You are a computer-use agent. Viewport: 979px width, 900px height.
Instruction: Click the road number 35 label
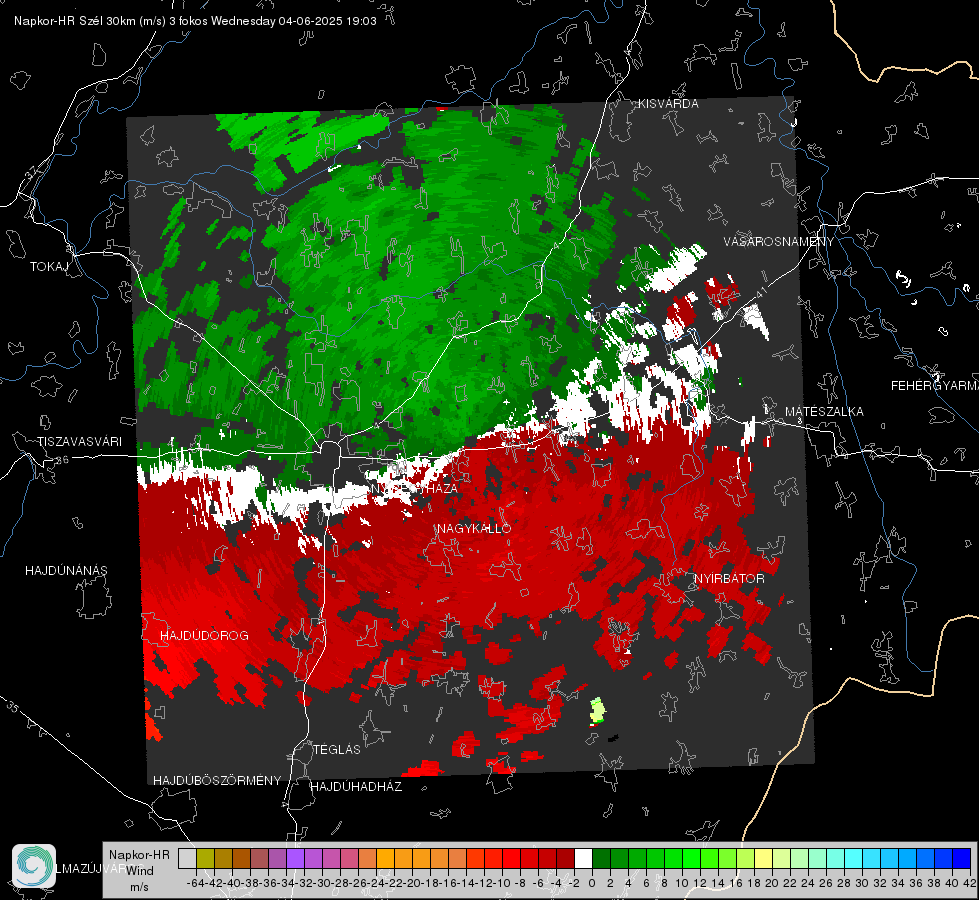click(12, 707)
